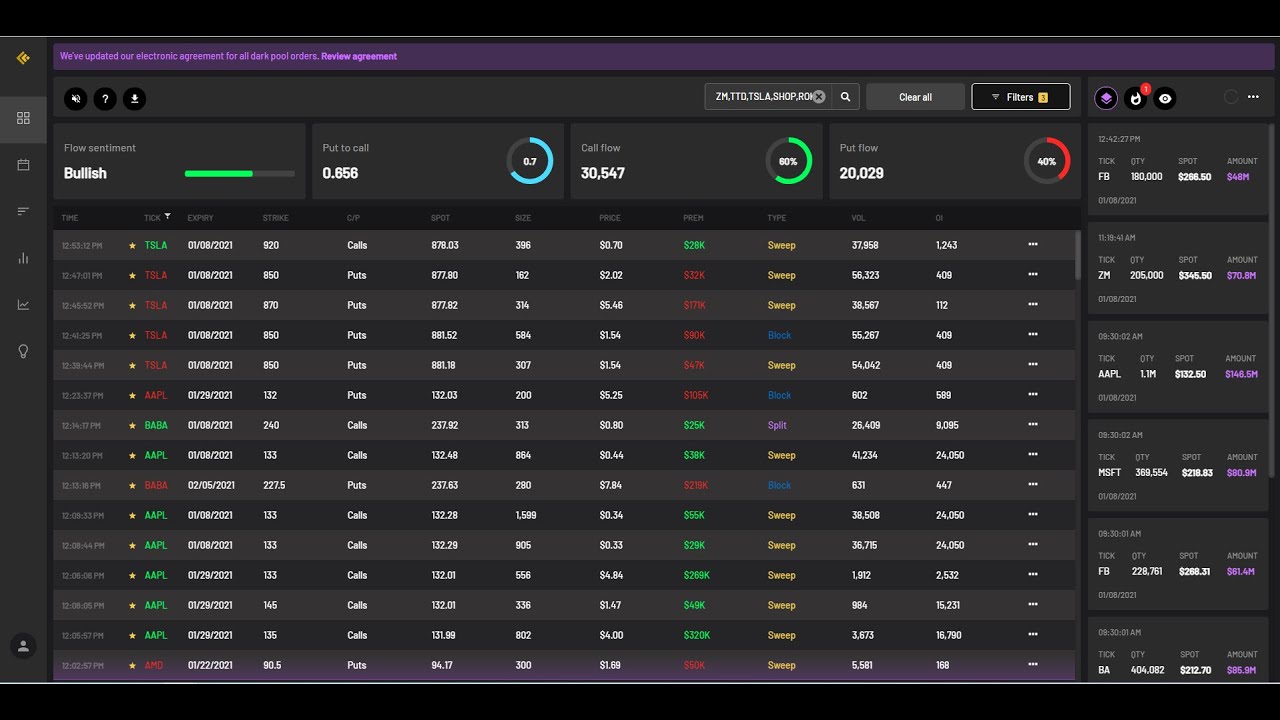Sort by the TIME column header
The height and width of the screenshot is (720, 1280).
click(x=70, y=218)
